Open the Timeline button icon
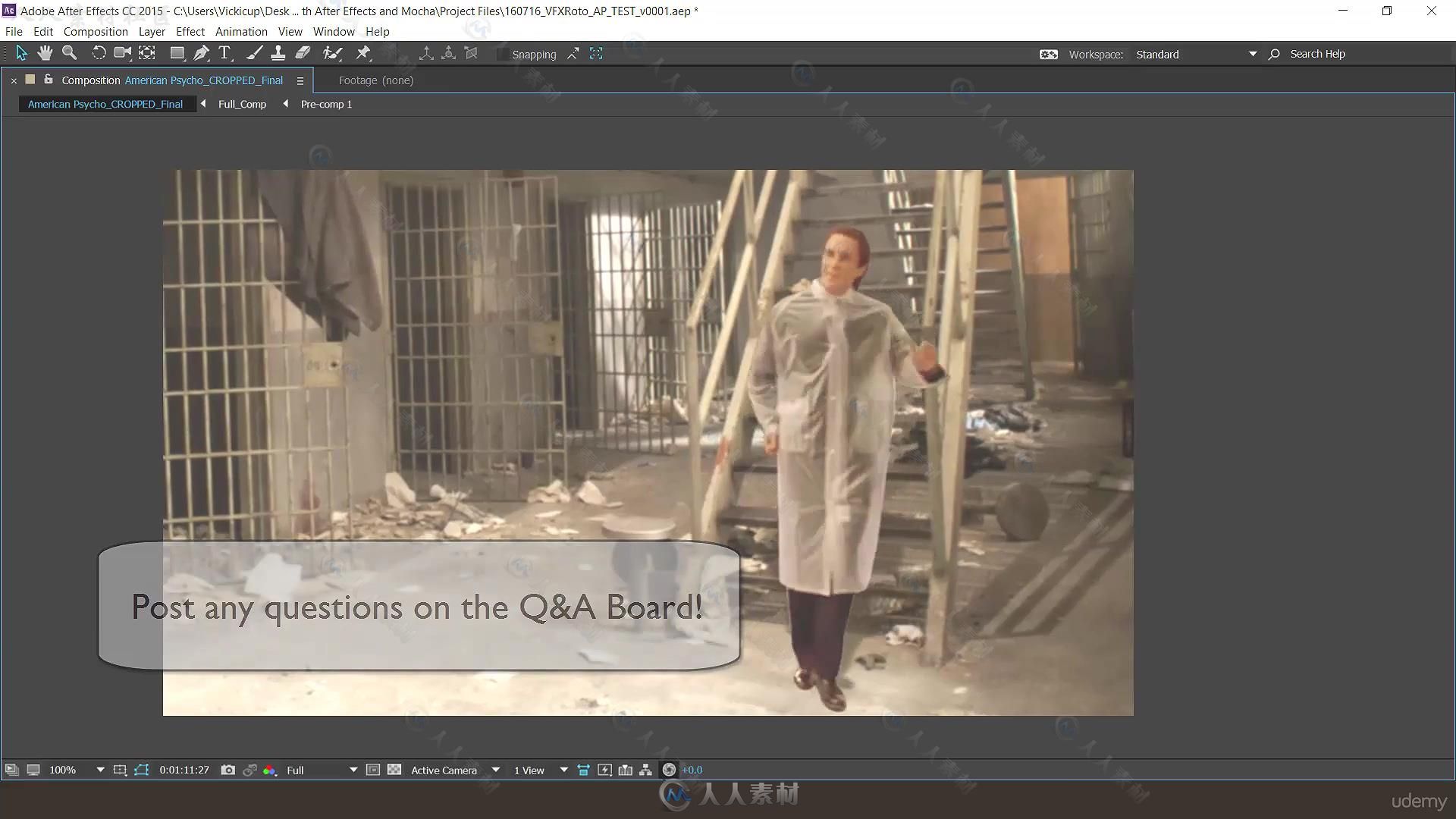The height and width of the screenshot is (819, 1456). tap(625, 770)
